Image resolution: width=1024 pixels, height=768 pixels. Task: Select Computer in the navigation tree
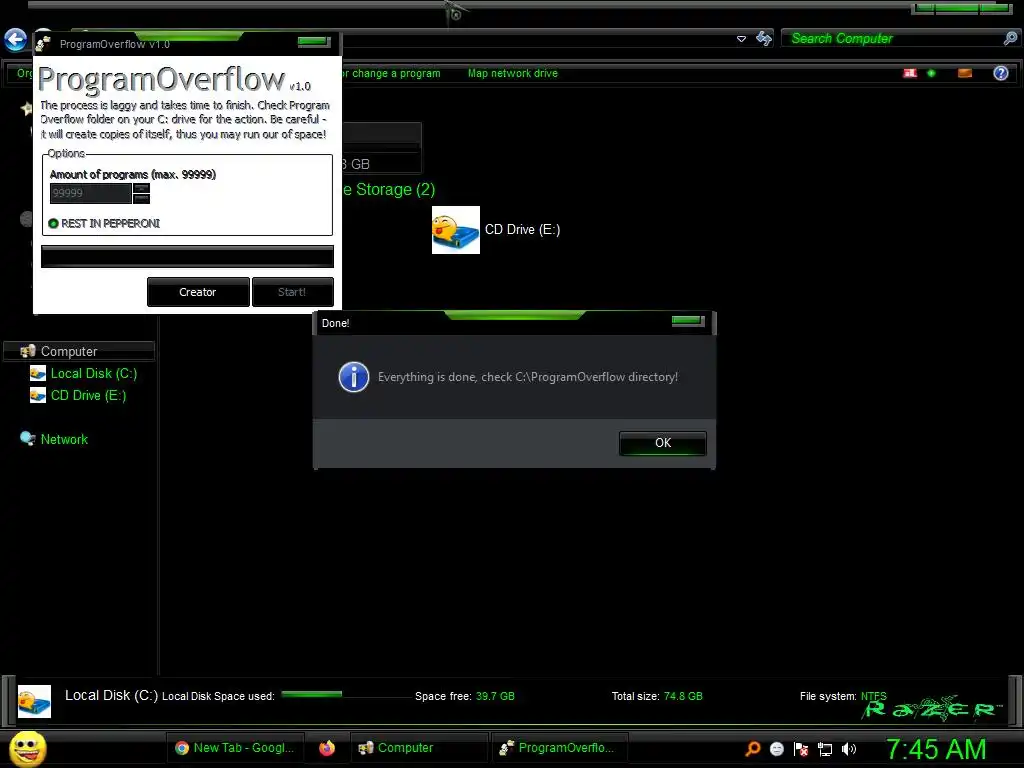coord(79,351)
